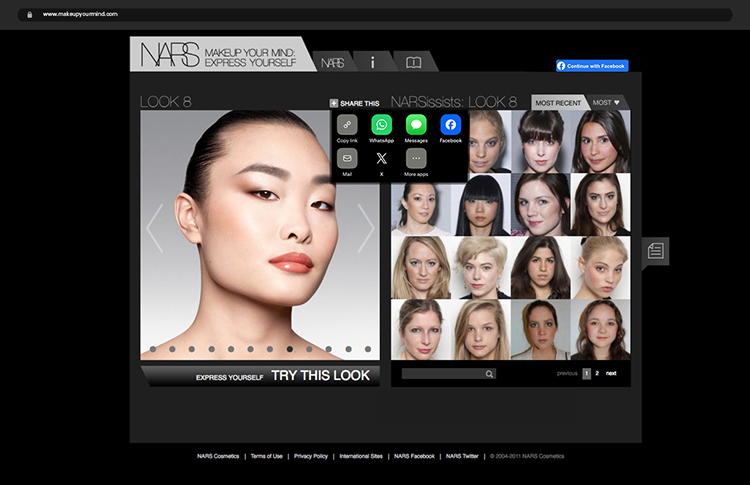Viewport: 750px width, 485px height.
Task: Open the NARS tab
Action: pos(332,62)
